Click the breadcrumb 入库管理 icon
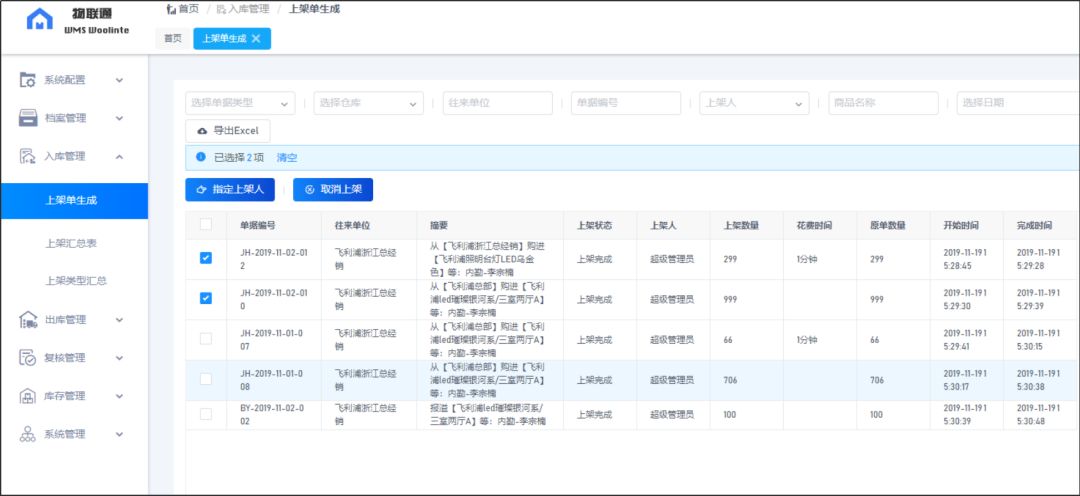The height and width of the screenshot is (496, 1080). pos(221,10)
